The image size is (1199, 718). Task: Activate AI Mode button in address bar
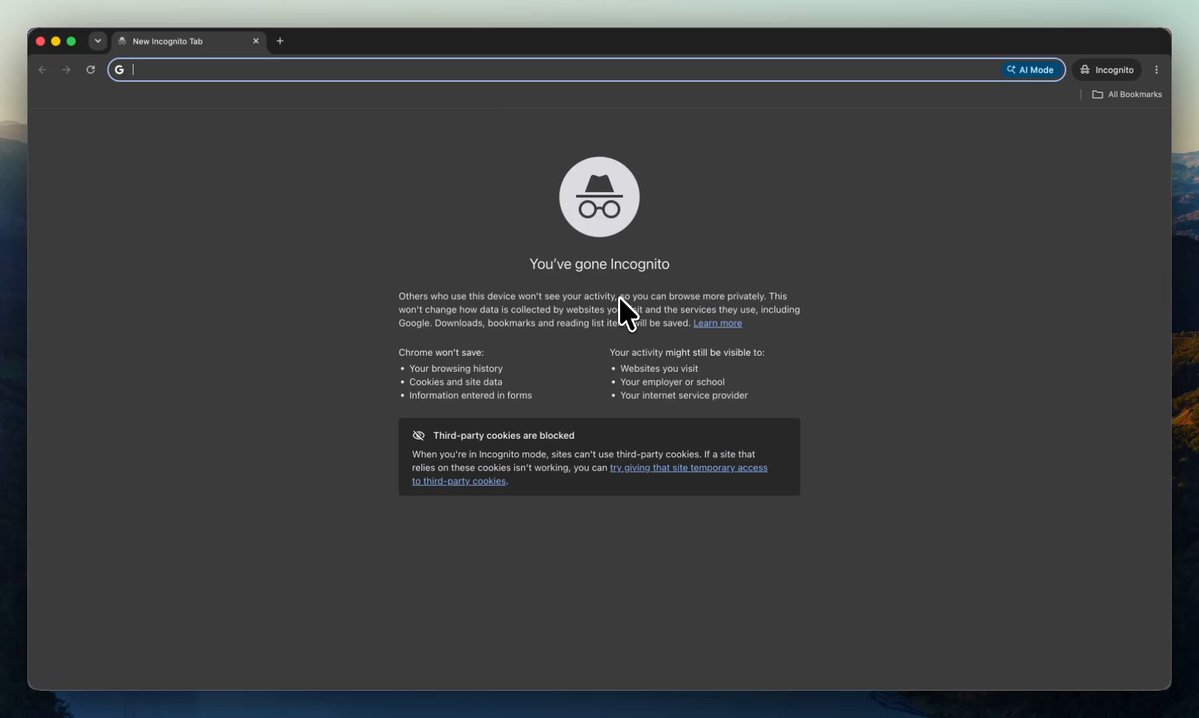[x=1031, y=70]
